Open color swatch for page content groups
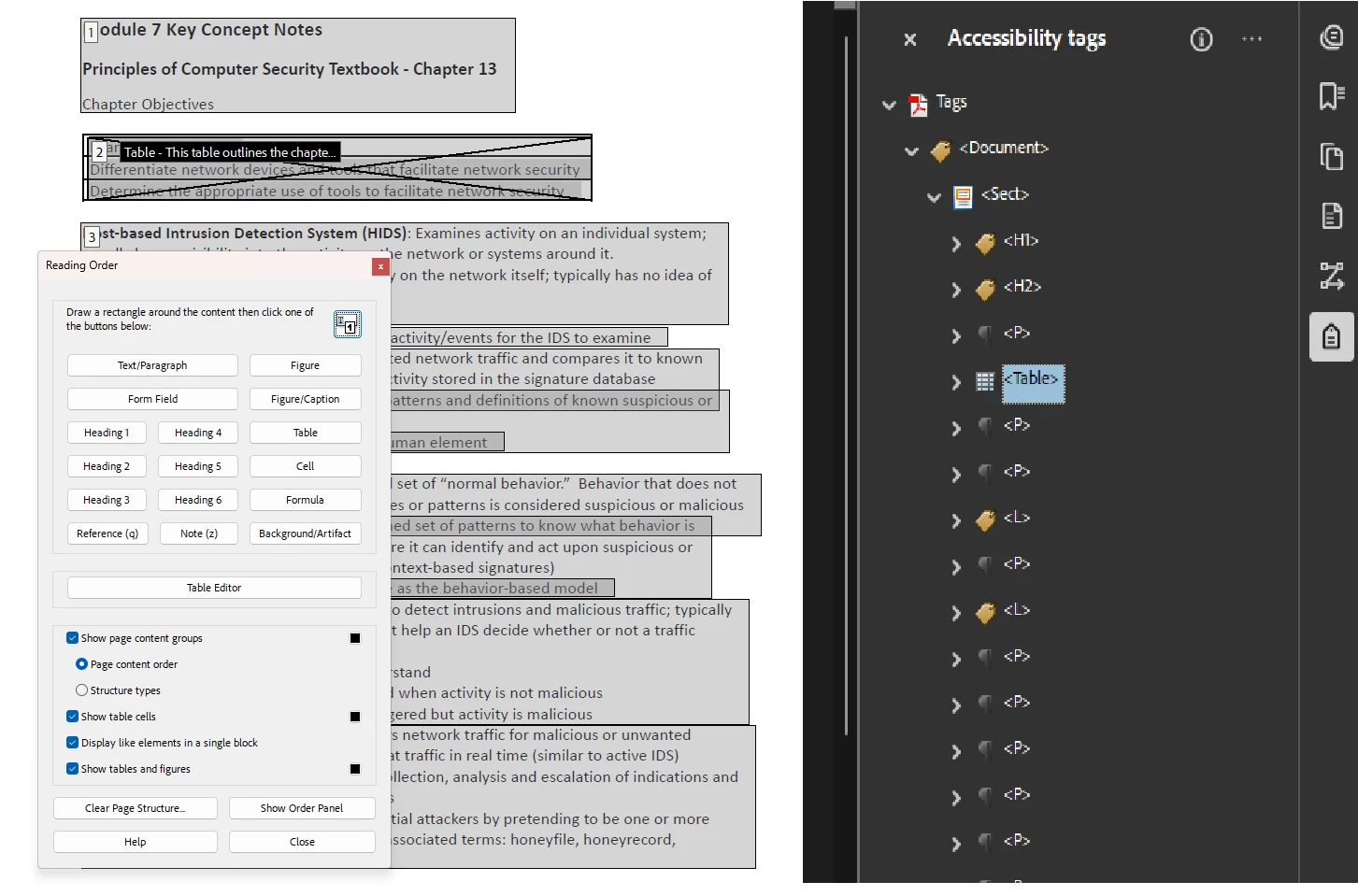 click(x=355, y=638)
